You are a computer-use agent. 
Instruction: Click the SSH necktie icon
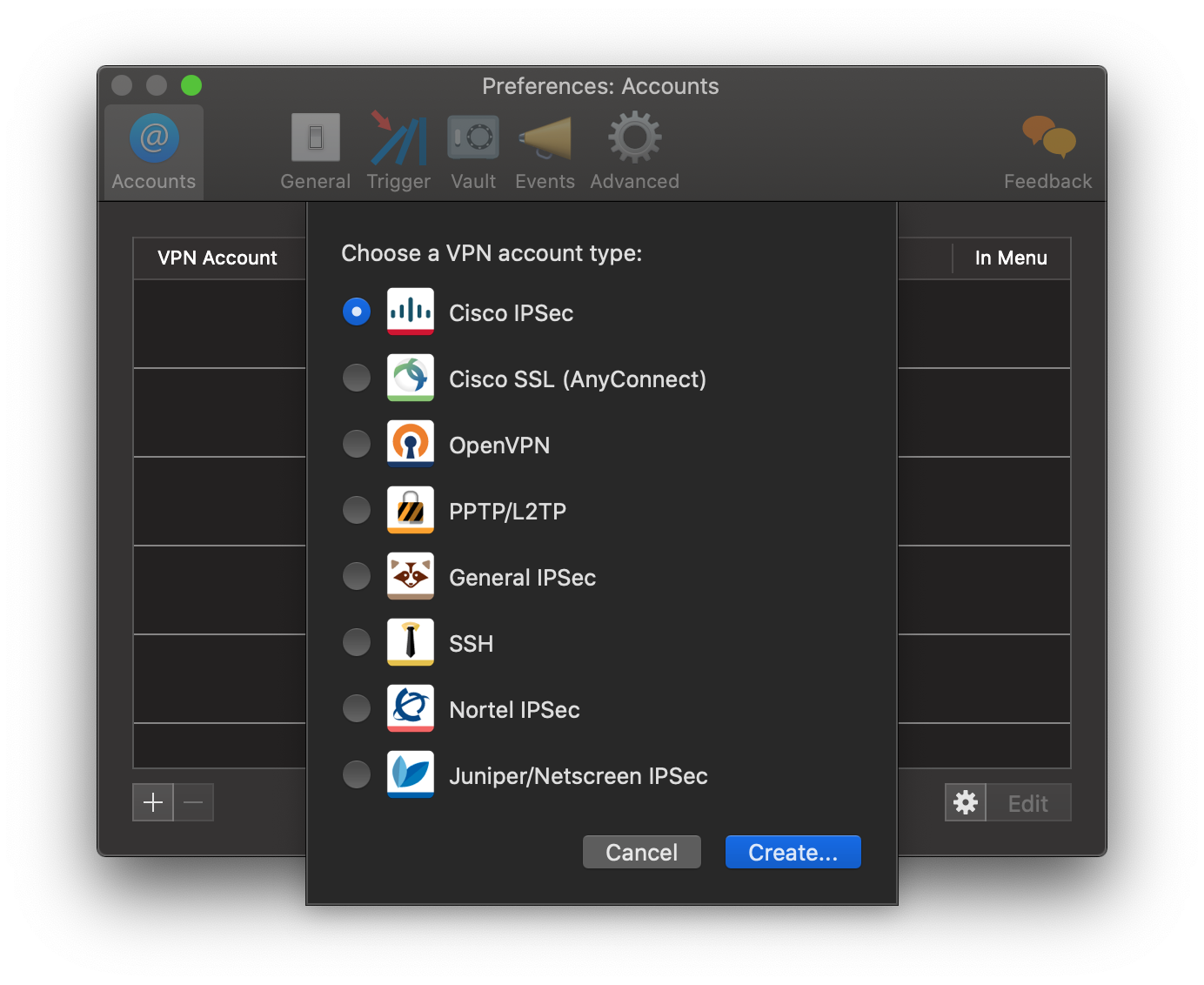pos(411,642)
